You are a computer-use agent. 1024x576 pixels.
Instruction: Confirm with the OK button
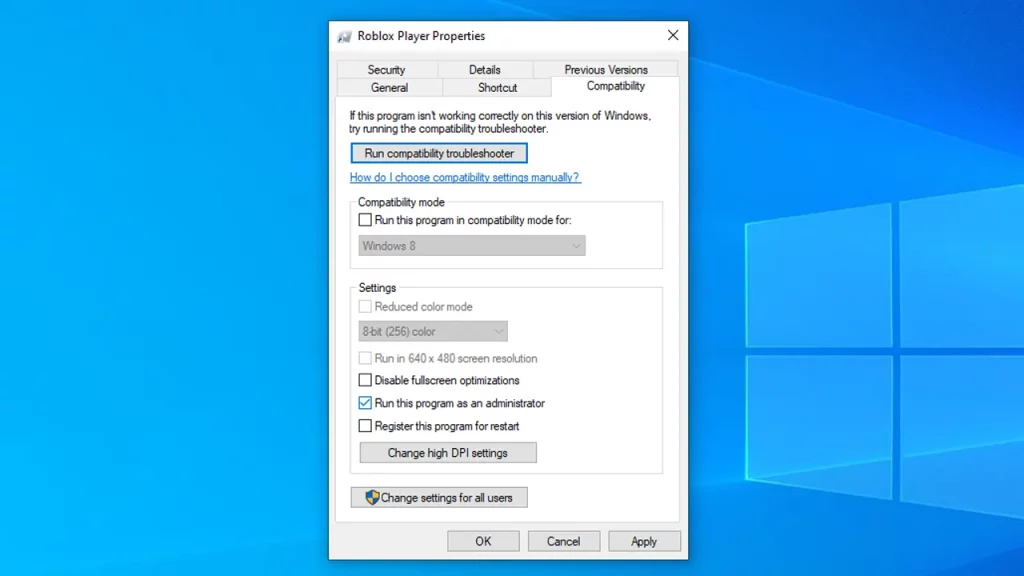pyautogui.click(x=483, y=541)
